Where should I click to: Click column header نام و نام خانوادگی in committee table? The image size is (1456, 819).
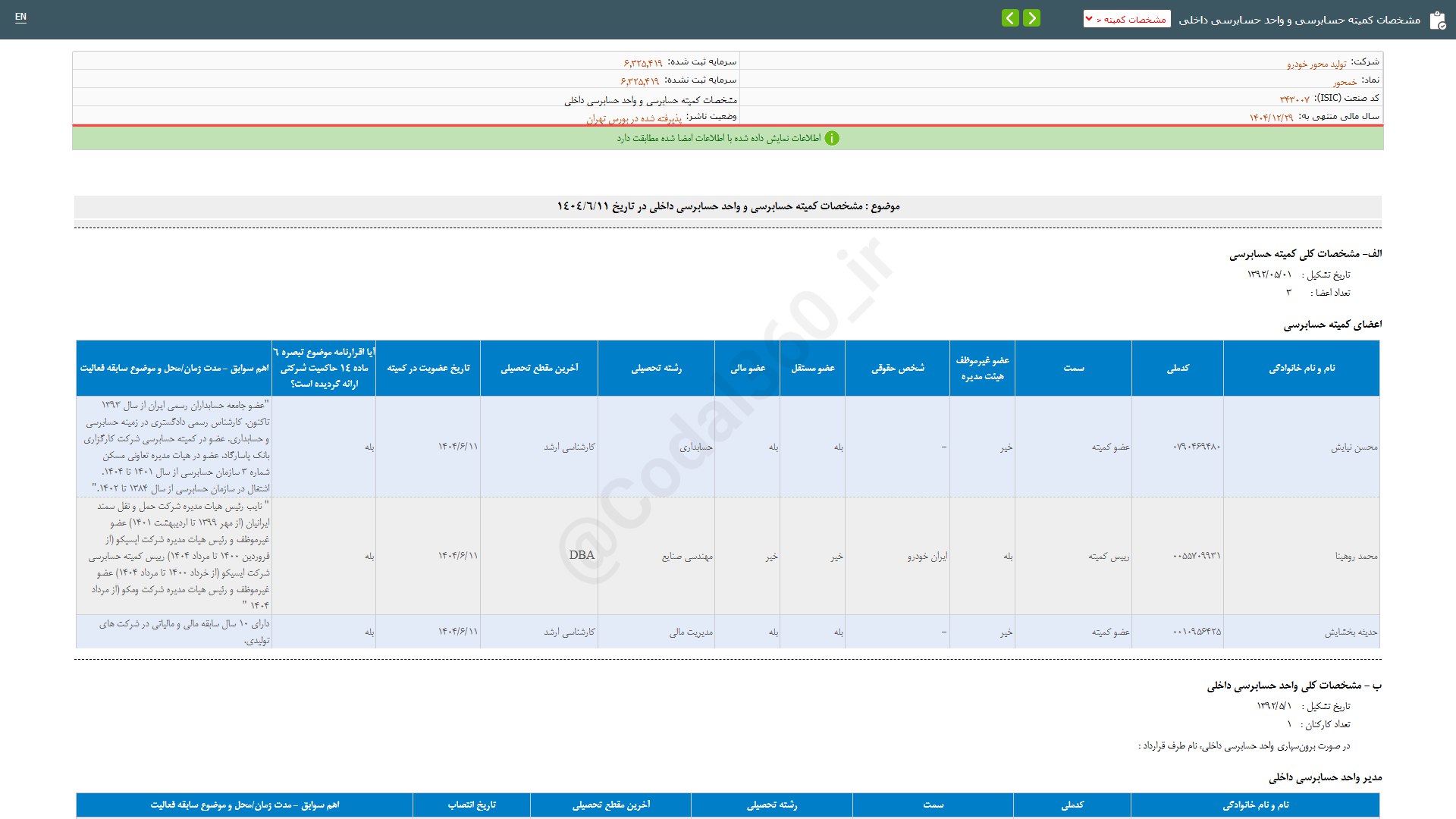1301,368
